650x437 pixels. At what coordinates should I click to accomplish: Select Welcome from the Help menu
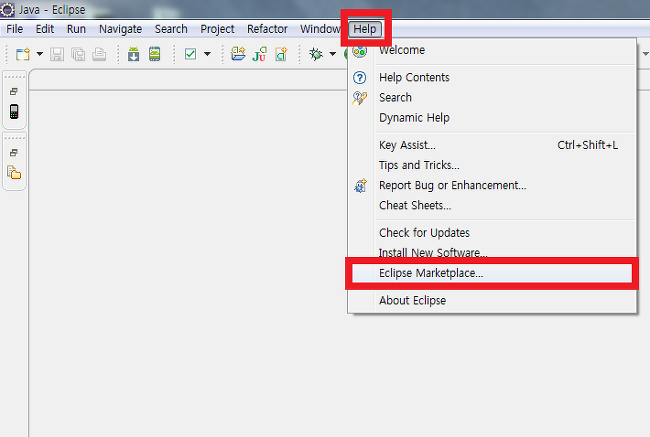click(492, 50)
